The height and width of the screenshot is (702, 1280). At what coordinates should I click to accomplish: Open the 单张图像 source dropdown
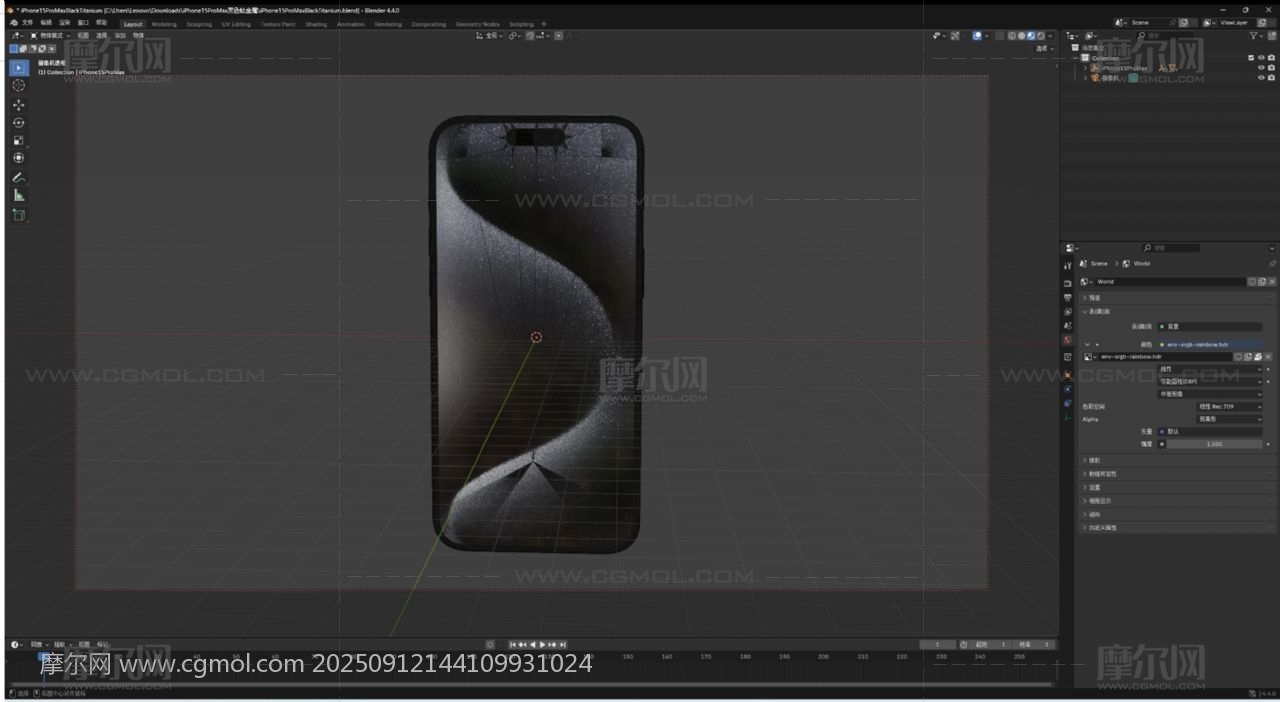[1210, 394]
